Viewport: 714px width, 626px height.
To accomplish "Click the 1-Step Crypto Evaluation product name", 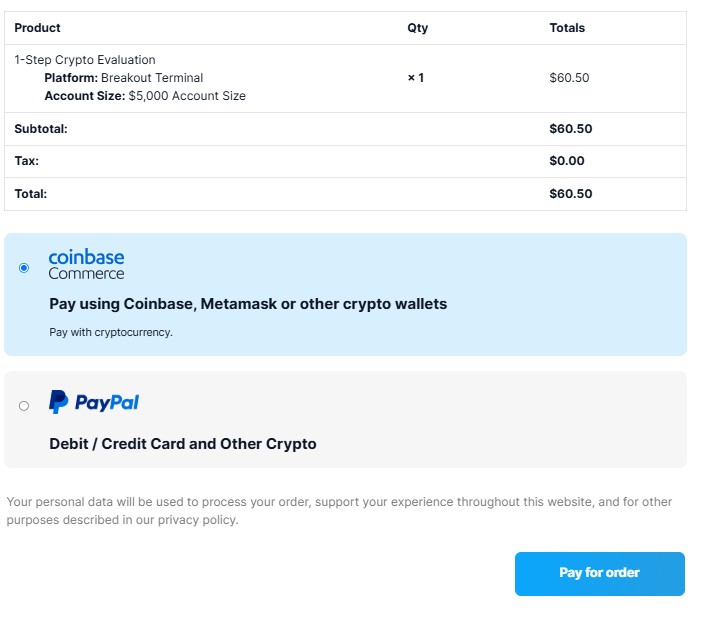I will pyautogui.click(x=85, y=60).
